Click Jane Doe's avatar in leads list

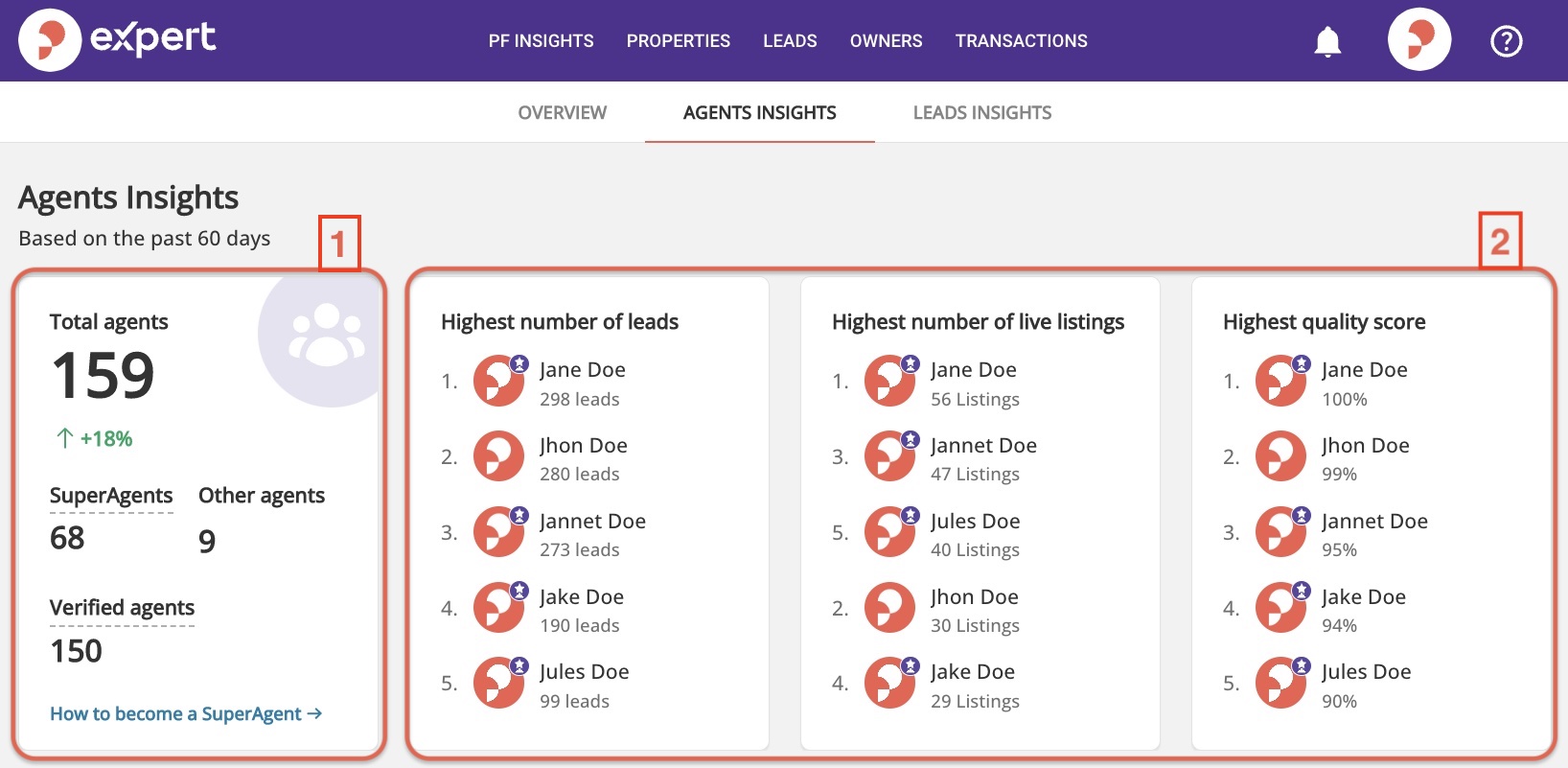coord(499,381)
